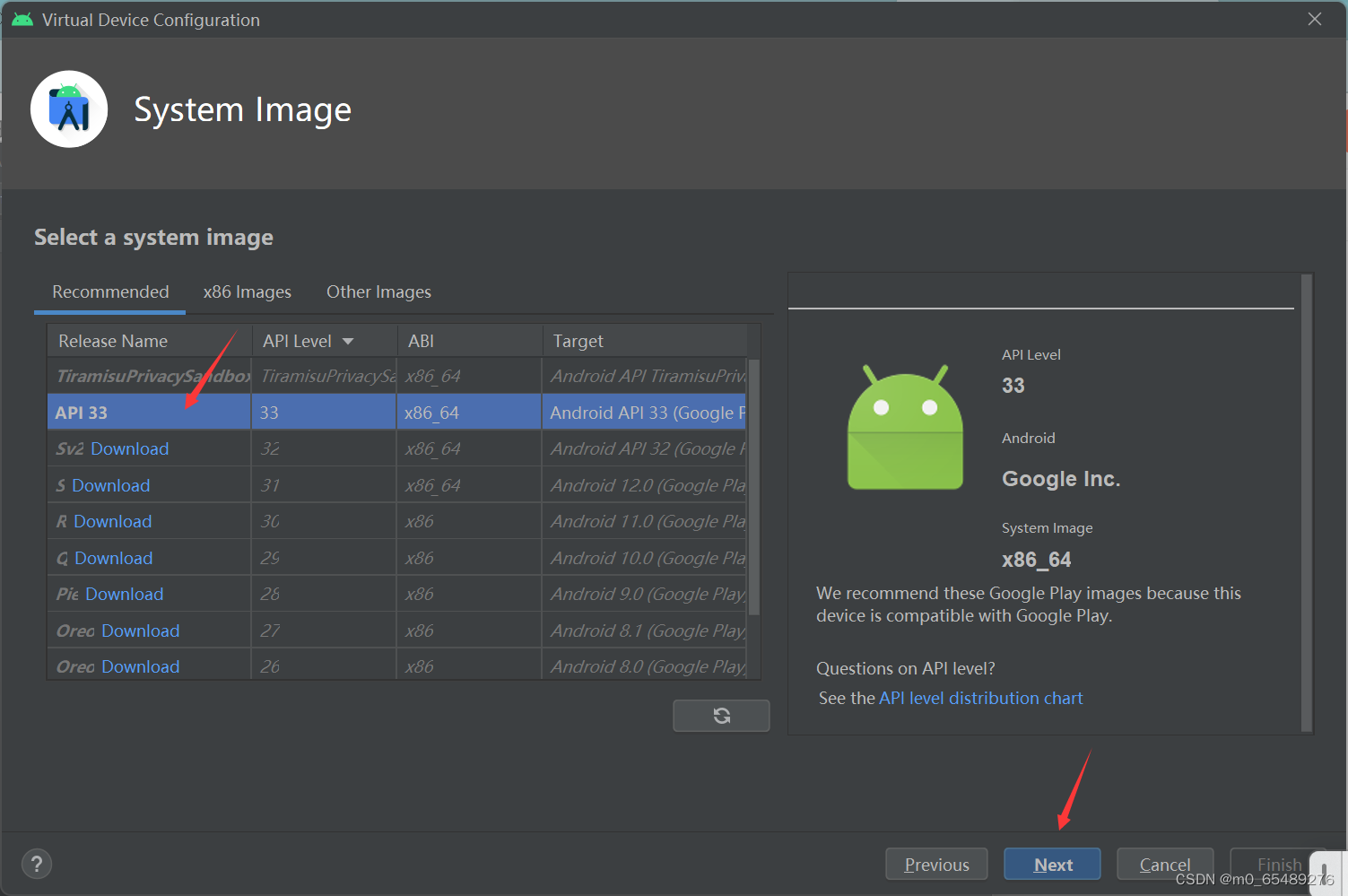Download the Oreo API 27 image
The width and height of the screenshot is (1348, 896).
pos(140,631)
